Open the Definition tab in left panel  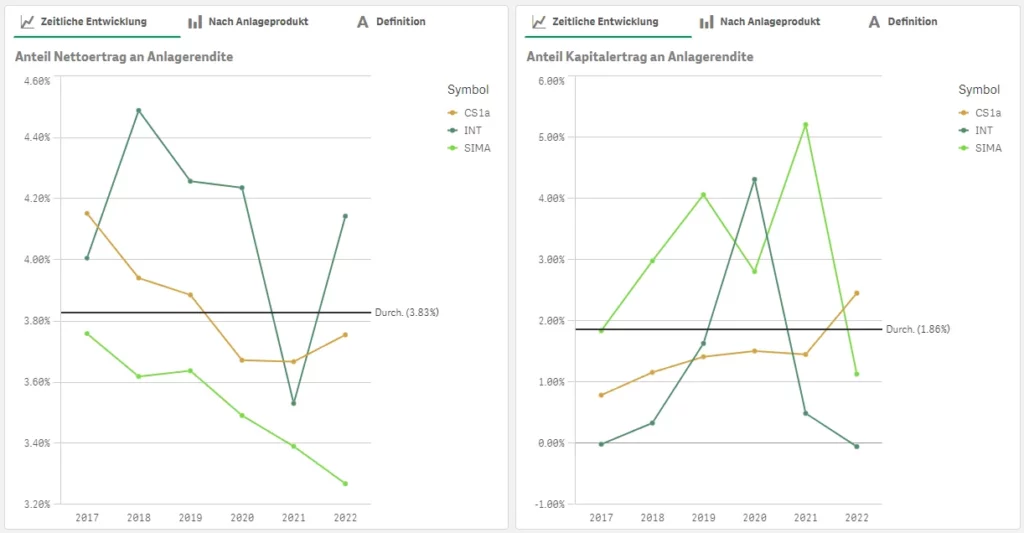pyautogui.click(x=400, y=21)
